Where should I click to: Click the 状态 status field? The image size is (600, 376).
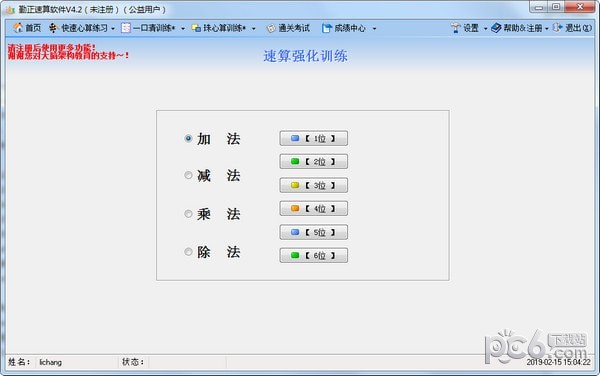(x=187, y=362)
